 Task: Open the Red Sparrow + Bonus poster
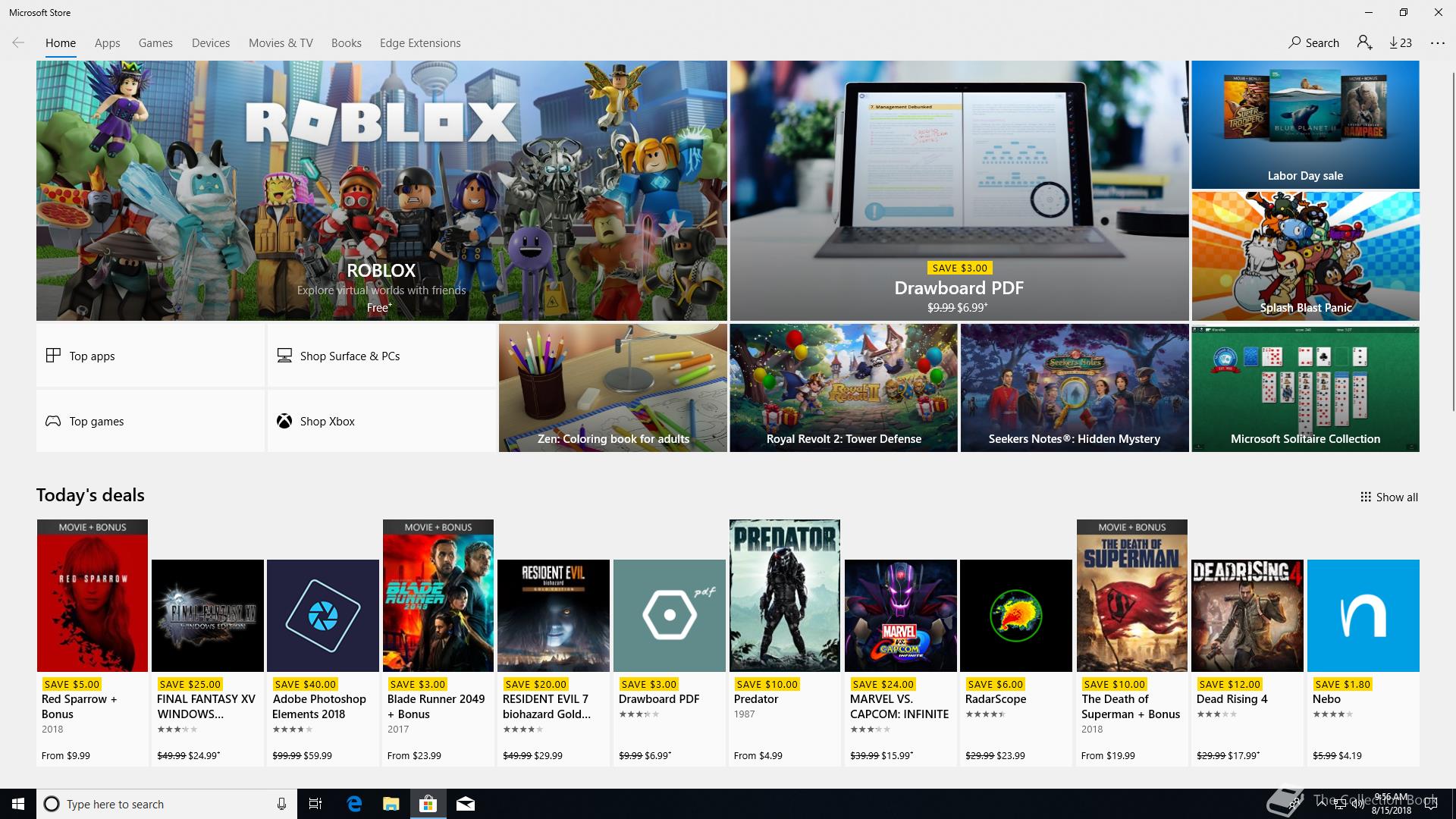pos(93,595)
